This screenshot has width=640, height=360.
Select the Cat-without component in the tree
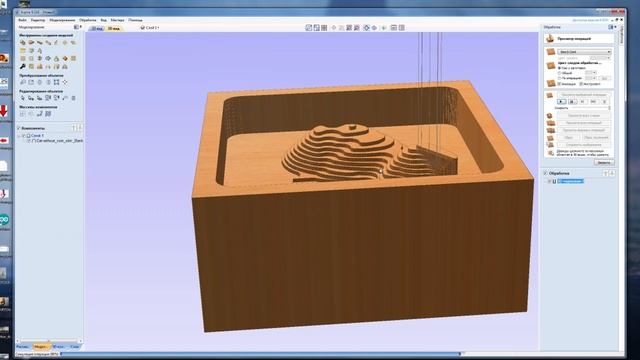pyautogui.click(x=59, y=140)
